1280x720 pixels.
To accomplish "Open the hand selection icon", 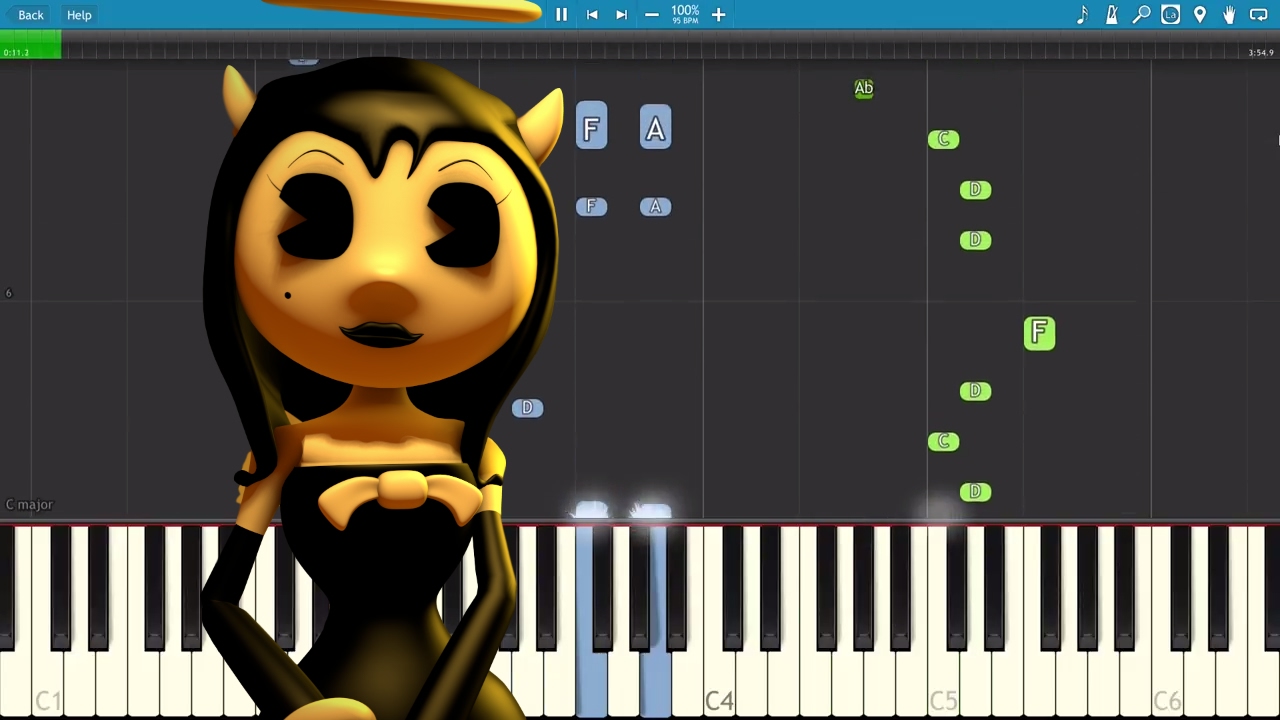I will pyautogui.click(x=1229, y=15).
